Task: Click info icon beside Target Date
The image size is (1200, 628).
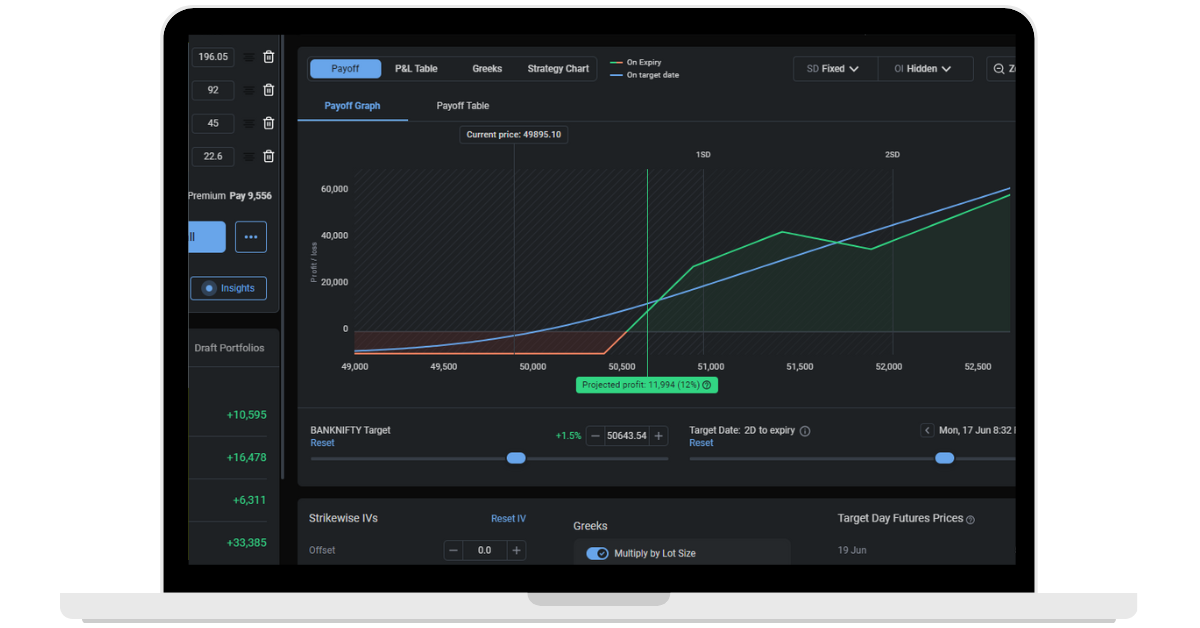Action: coord(805,431)
